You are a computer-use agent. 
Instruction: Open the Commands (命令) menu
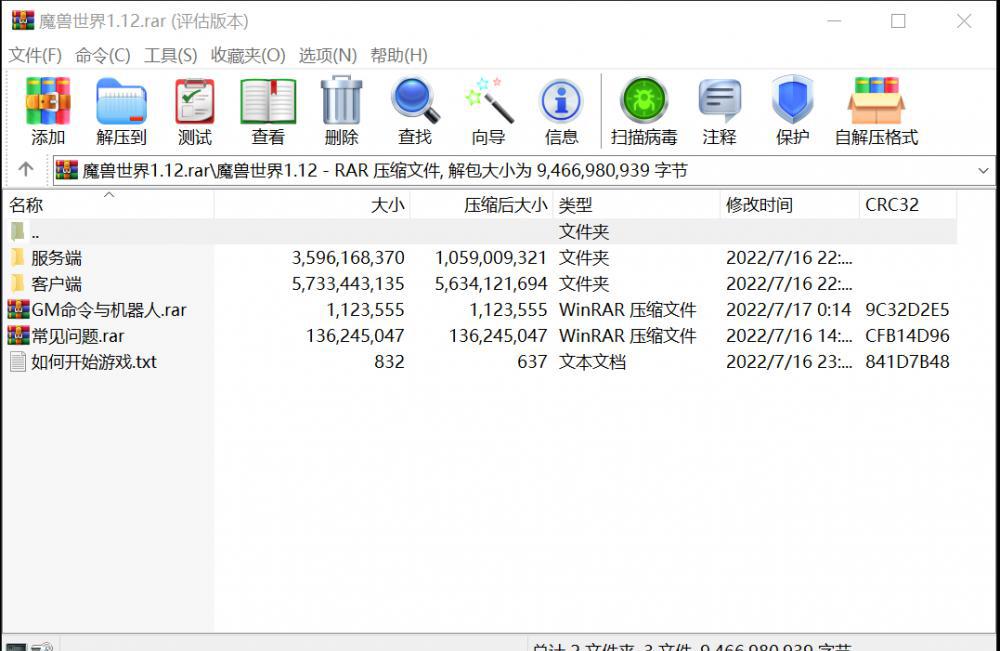103,55
